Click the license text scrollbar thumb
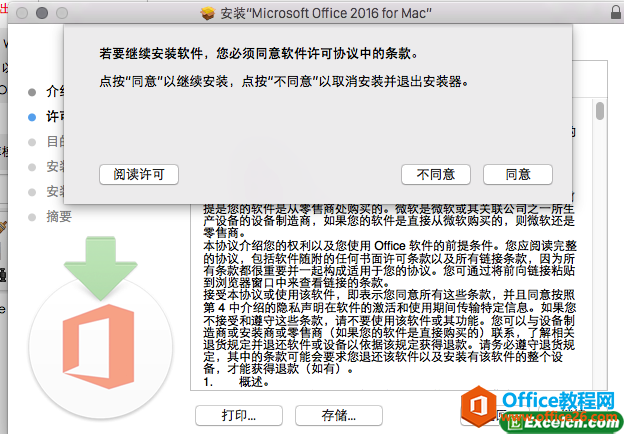The height and width of the screenshot is (434, 624). (x=600, y=111)
